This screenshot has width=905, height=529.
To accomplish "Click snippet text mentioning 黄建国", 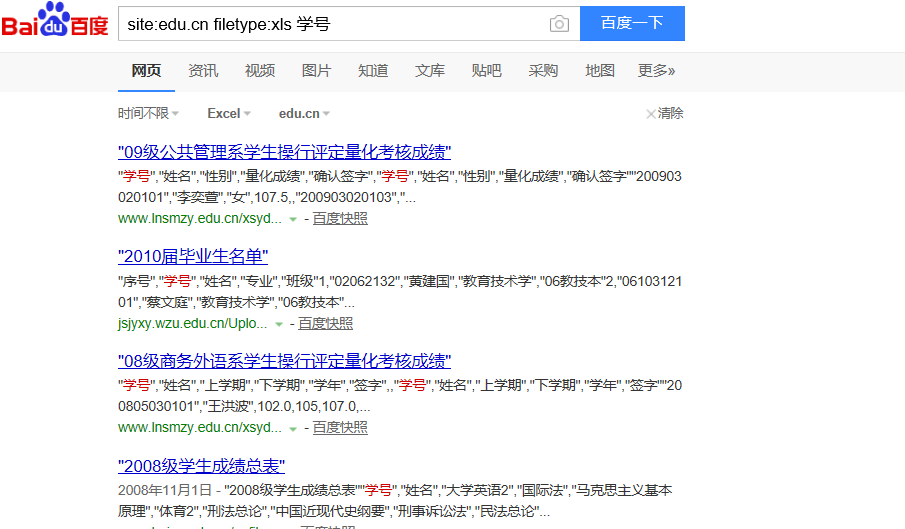I will [399, 292].
